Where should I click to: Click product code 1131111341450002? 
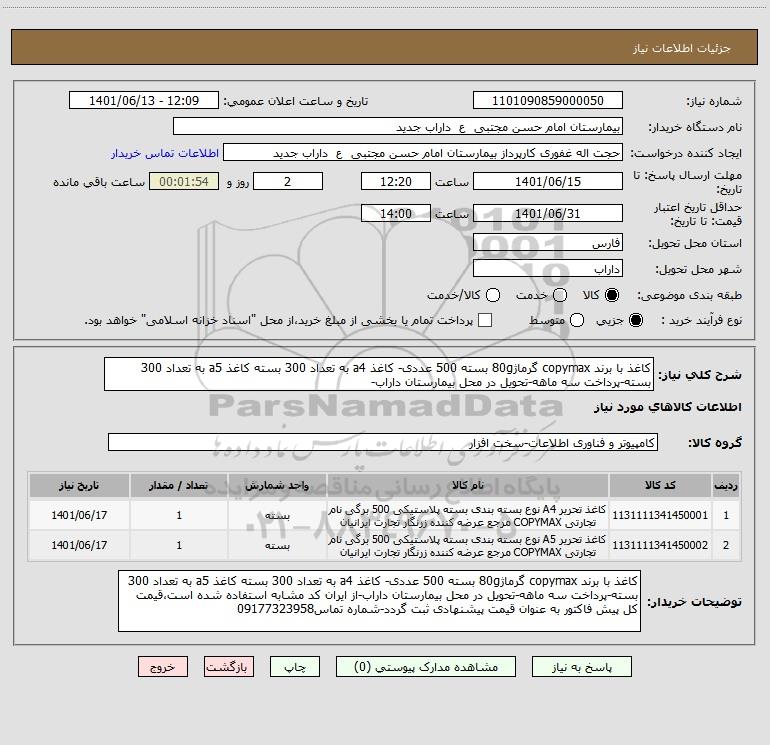(x=660, y=545)
